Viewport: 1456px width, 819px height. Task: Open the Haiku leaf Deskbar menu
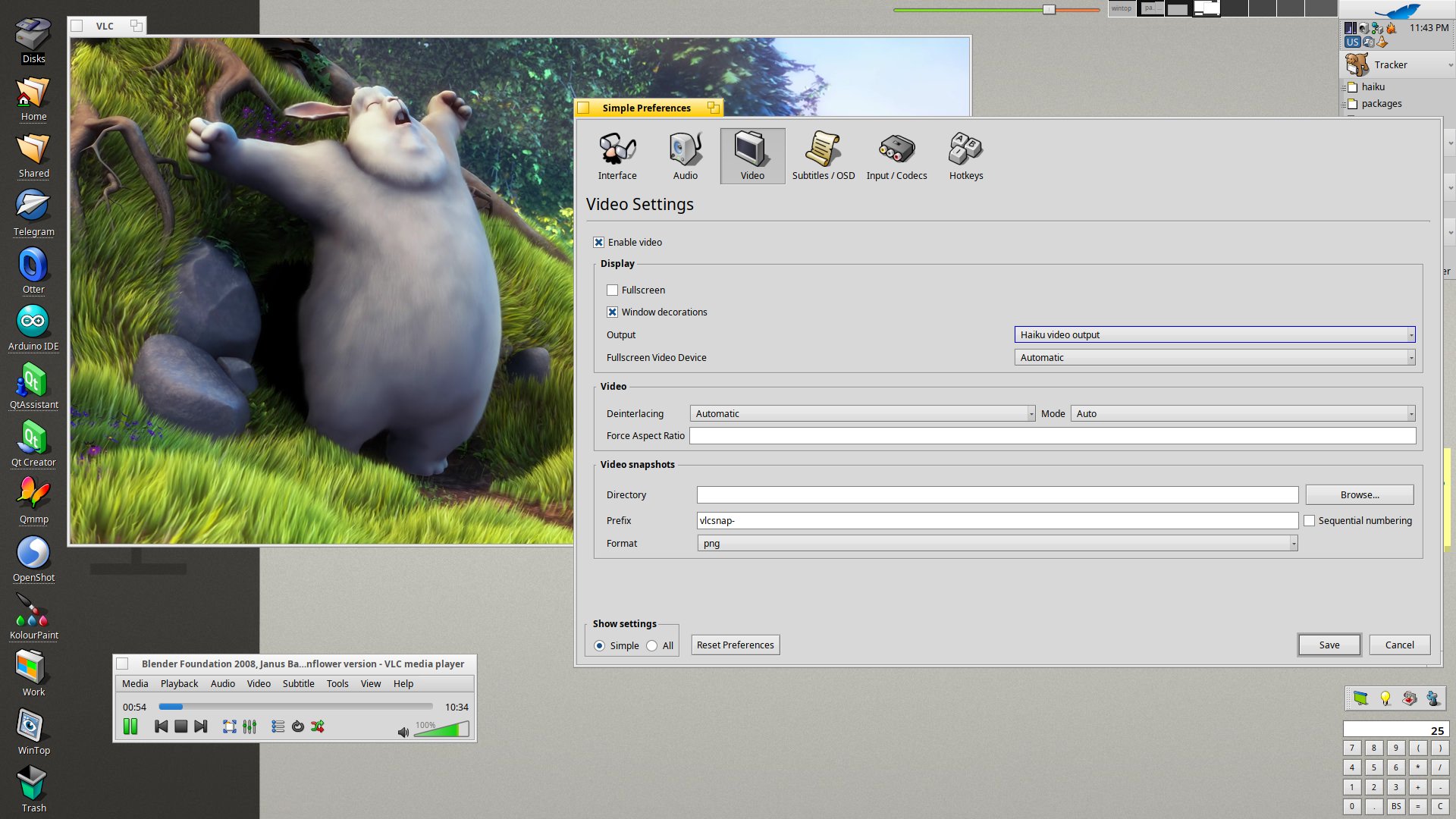[1397, 10]
